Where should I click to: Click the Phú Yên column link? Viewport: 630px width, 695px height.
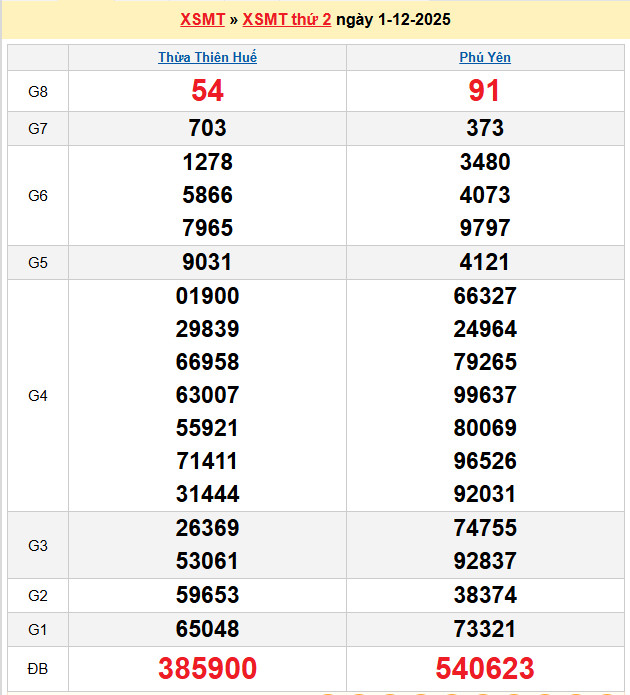[x=485, y=58]
